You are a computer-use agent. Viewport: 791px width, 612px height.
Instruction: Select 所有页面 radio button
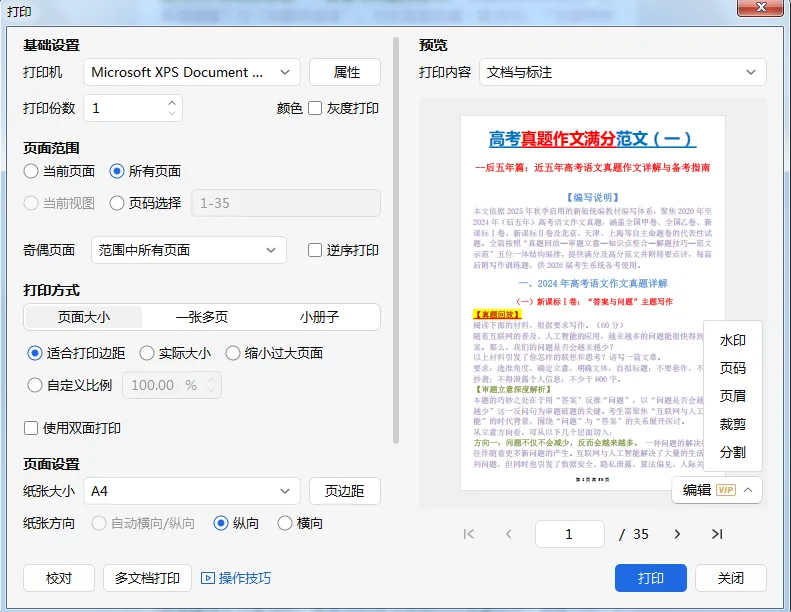point(117,171)
